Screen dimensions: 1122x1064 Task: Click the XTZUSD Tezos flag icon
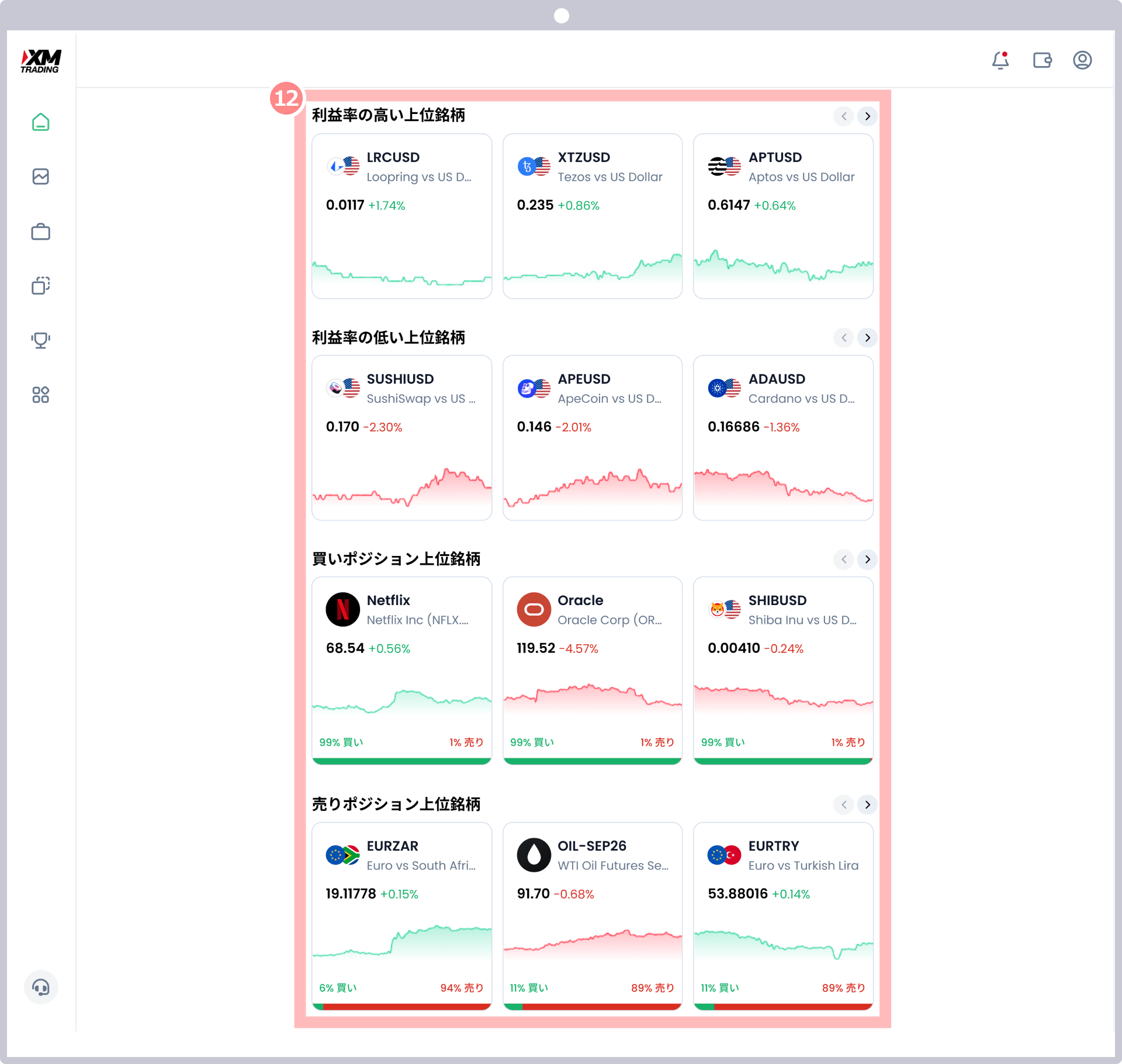pyautogui.click(x=534, y=167)
